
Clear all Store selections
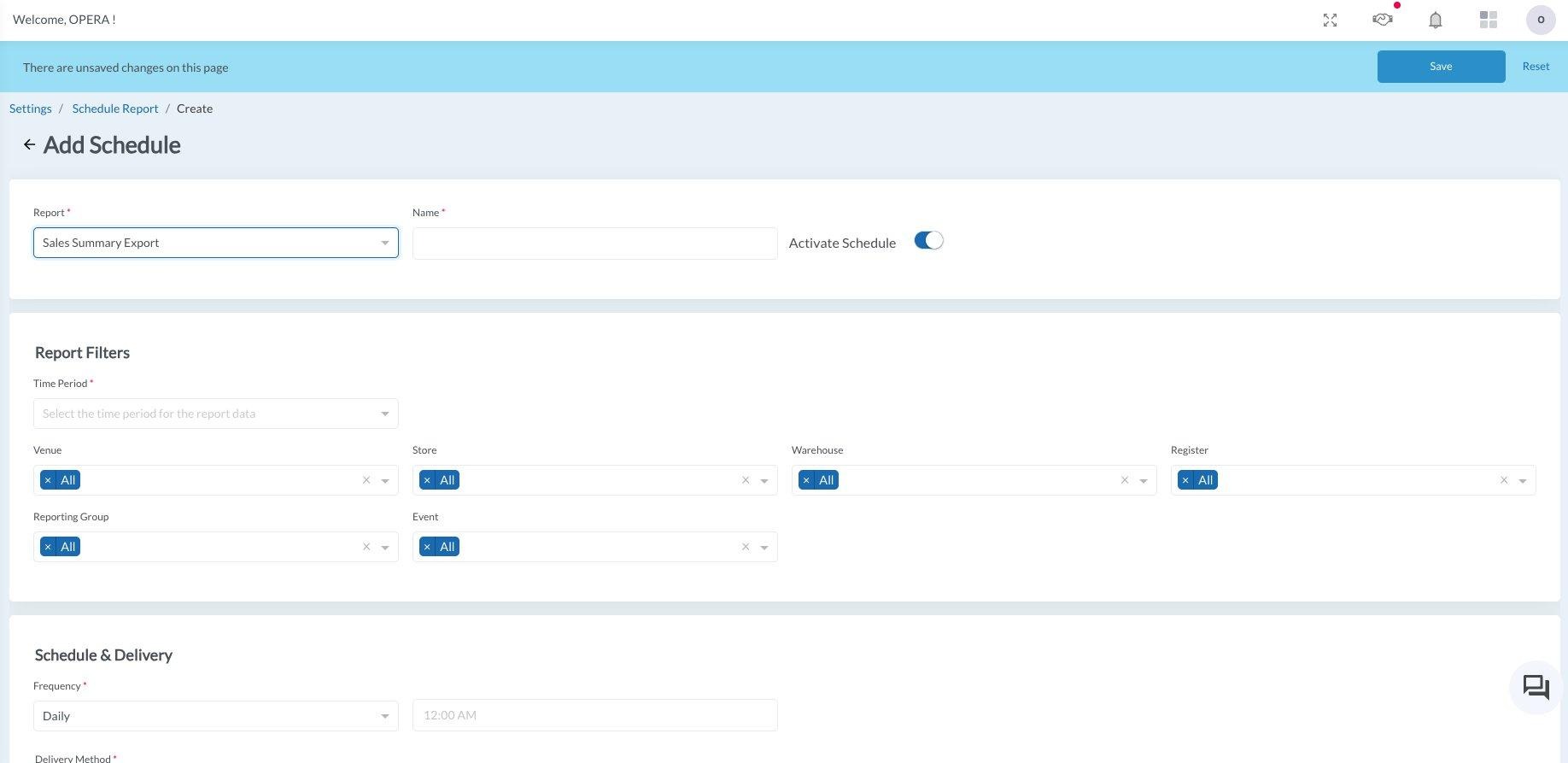746,480
